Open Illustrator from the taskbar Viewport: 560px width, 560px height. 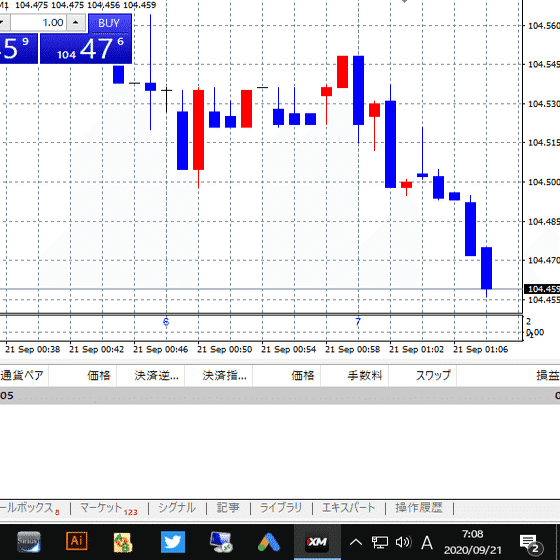tap(76, 541)
